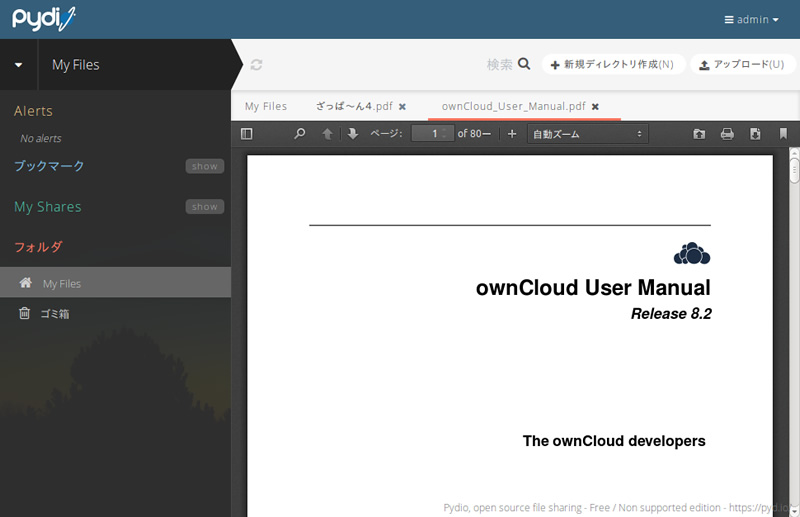
Task: Open search with the magnifier icon
Action: pos(524,64)
